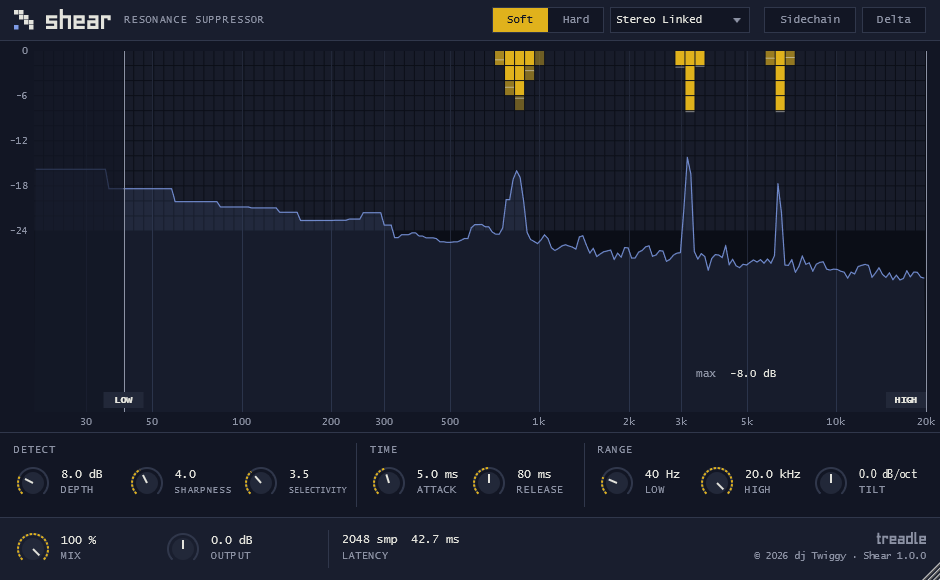Click the shear title text
The width and height of the screenshot is (940, 580).
click(x=78, y=20)
